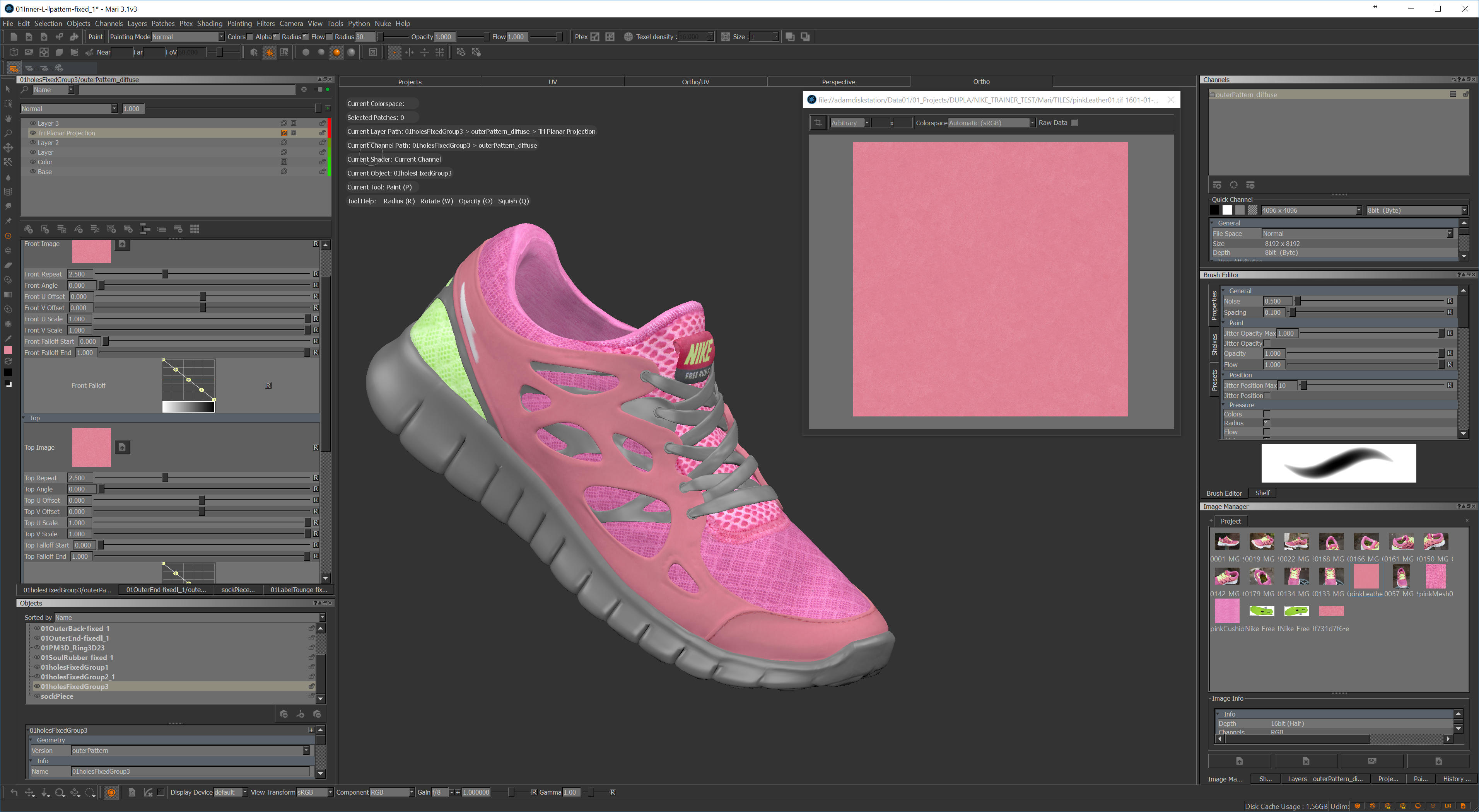
Task: Switch to the Perspective view tab
Action: tap(838, 82)
